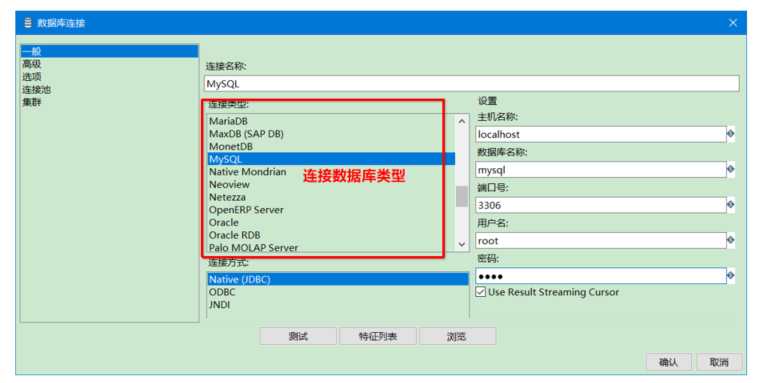Click variable icon beside database name field

730,169
